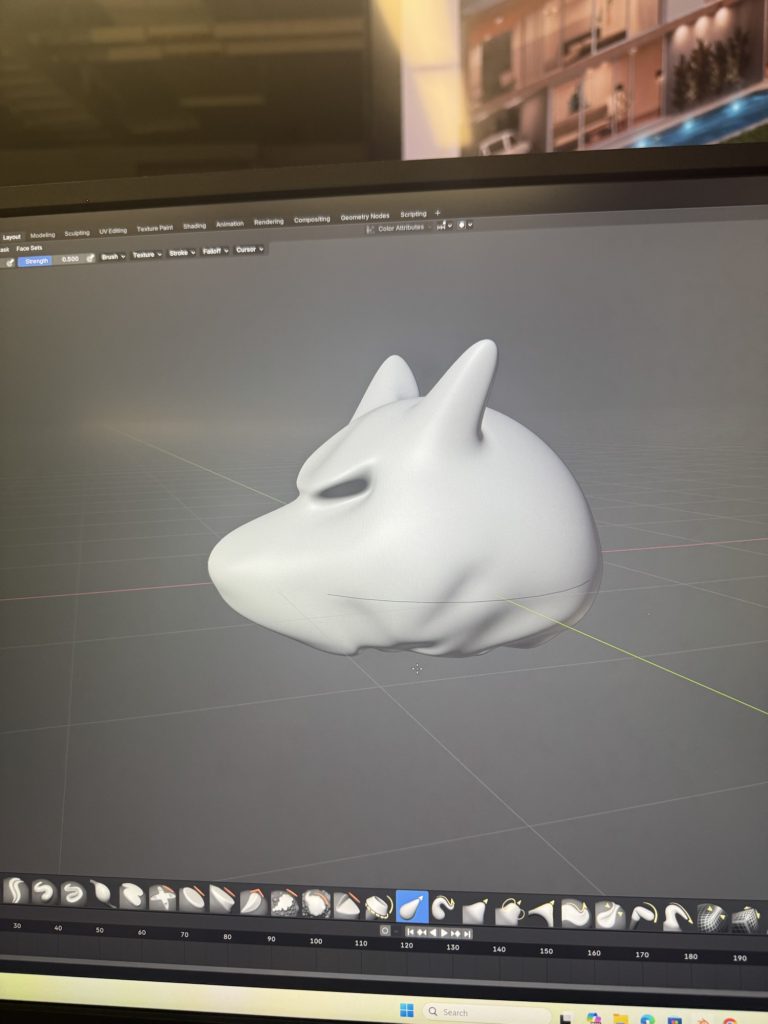Select the Blob brush
Image resolution: width=768 pixels, height=1024 pixels.
tap(222, 901)
